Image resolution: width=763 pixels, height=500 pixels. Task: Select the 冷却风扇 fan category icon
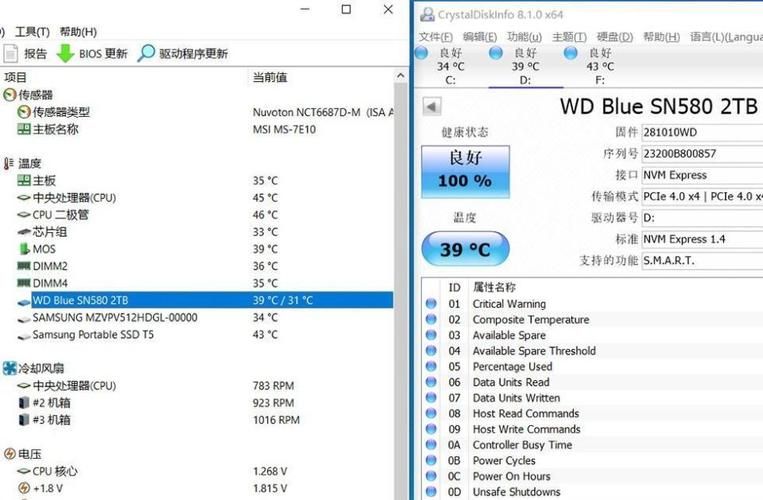coord(9,368)
